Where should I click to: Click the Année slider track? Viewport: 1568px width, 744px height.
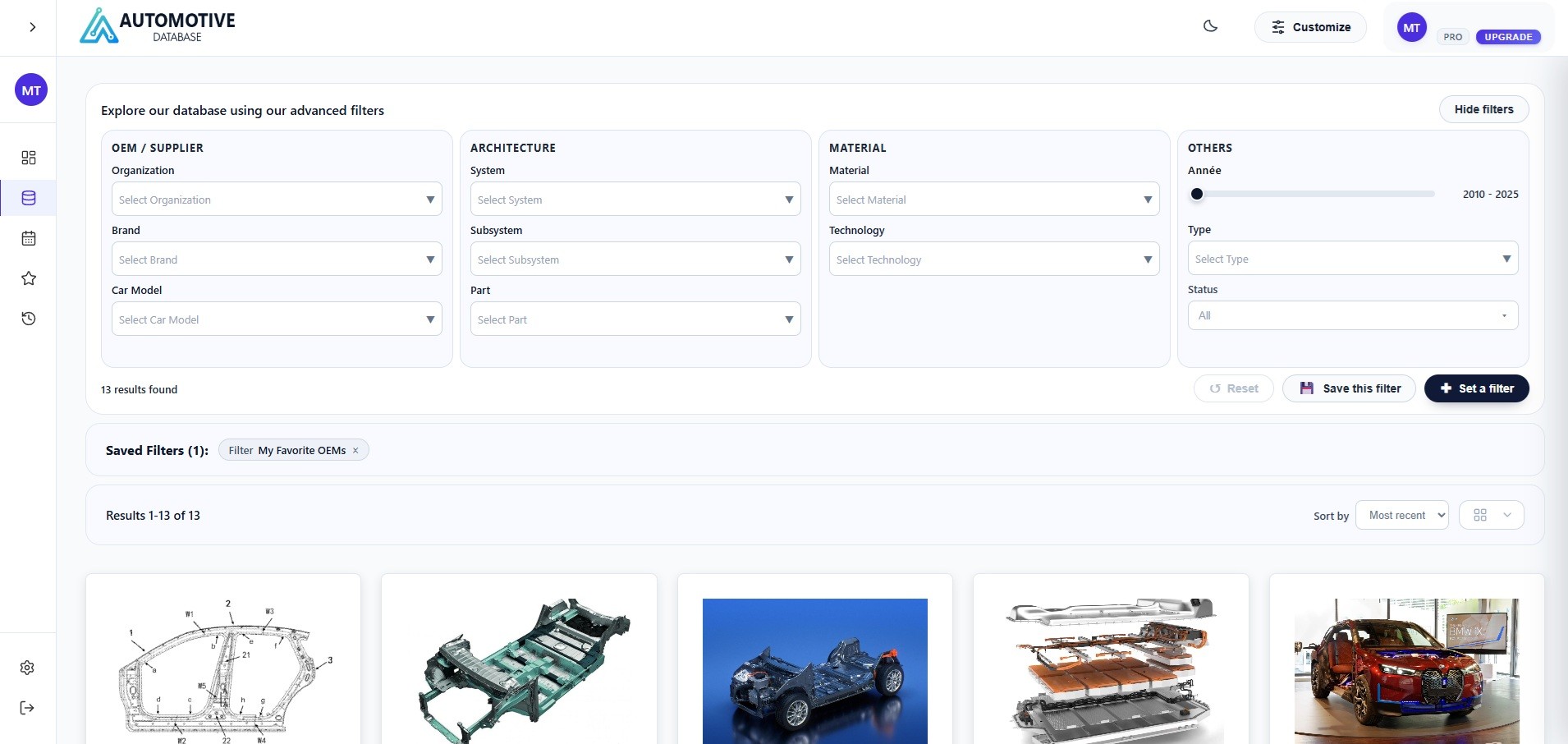tap(1314, 195)
